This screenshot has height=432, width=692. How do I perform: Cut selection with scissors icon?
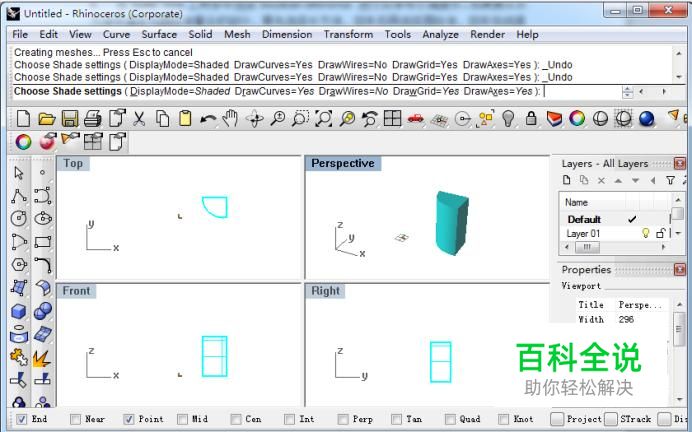pyautogui.click(x=139, y=118)
